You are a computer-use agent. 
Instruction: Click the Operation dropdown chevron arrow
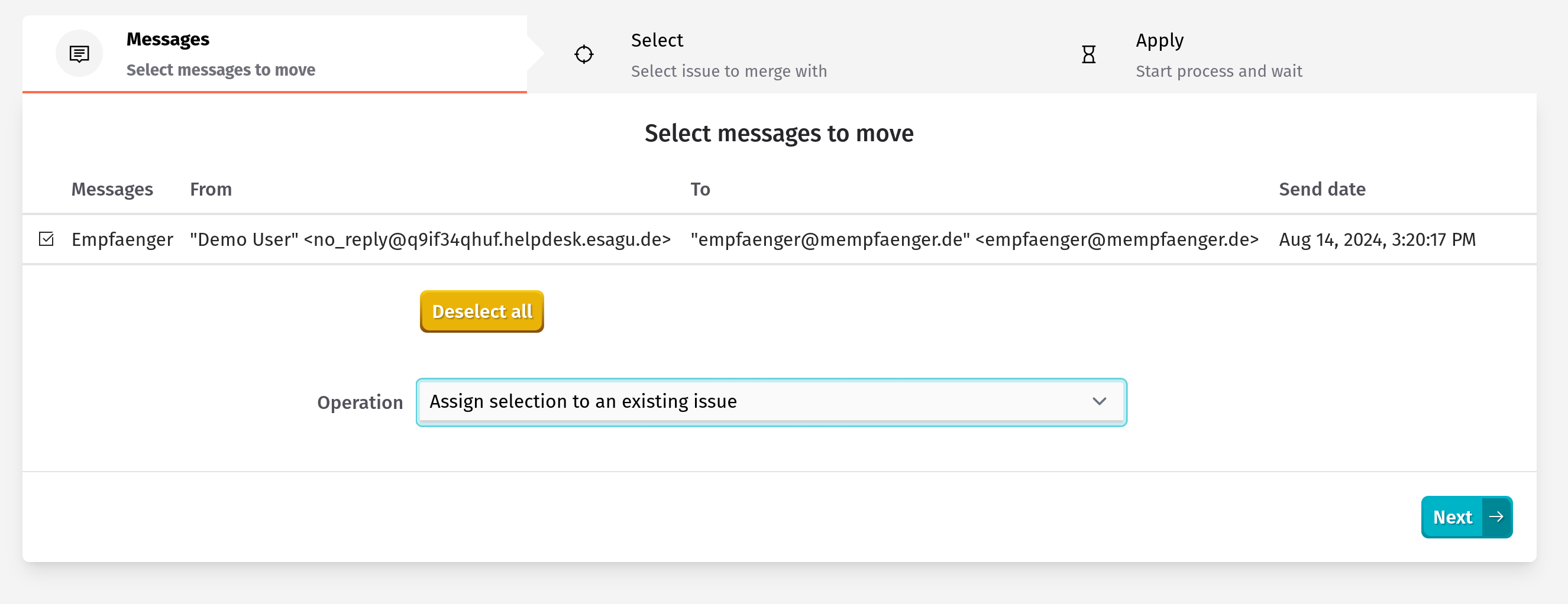coord(1099,401)
